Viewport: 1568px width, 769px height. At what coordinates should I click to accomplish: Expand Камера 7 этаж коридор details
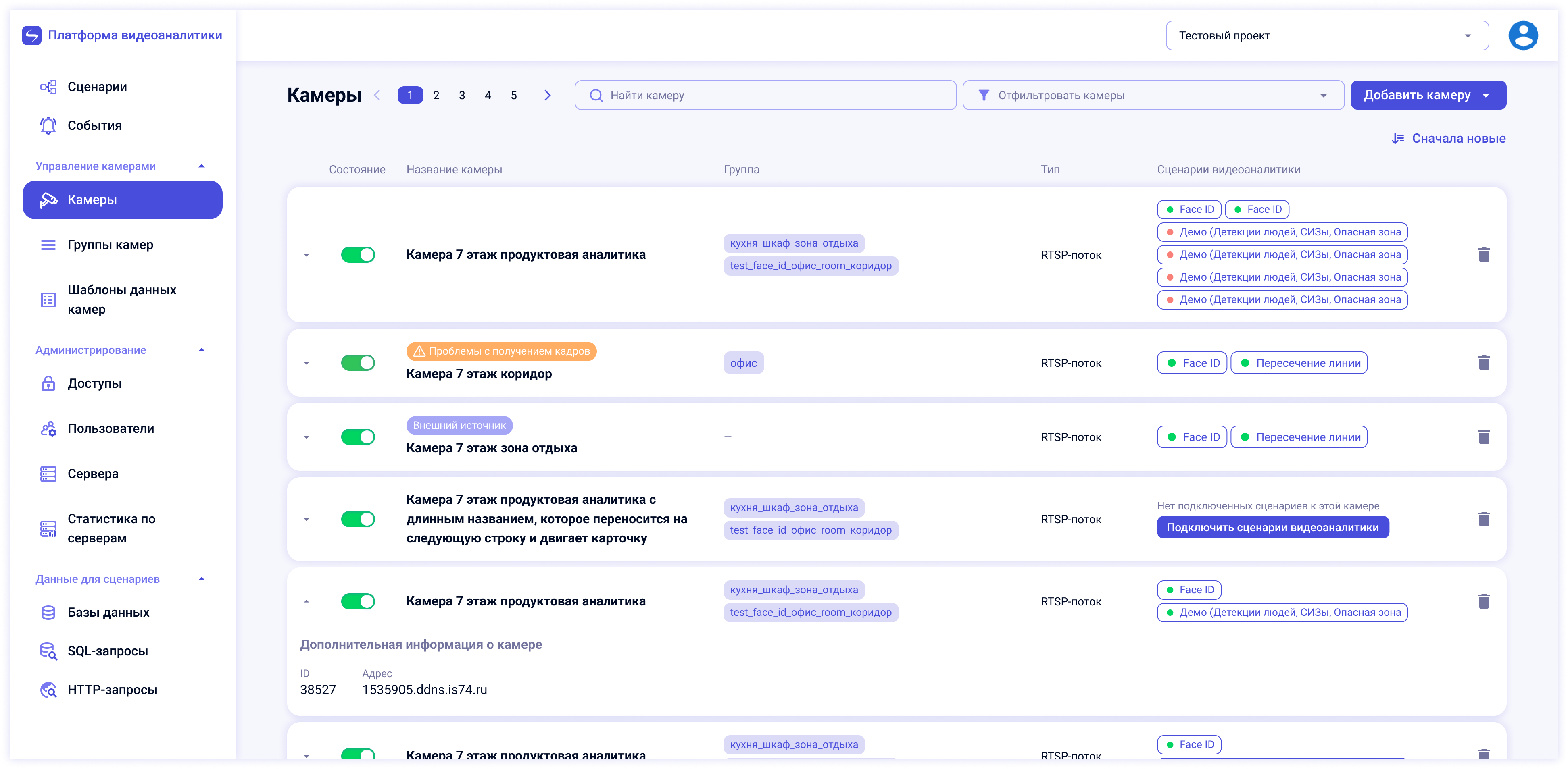click(x=307, y=364)
